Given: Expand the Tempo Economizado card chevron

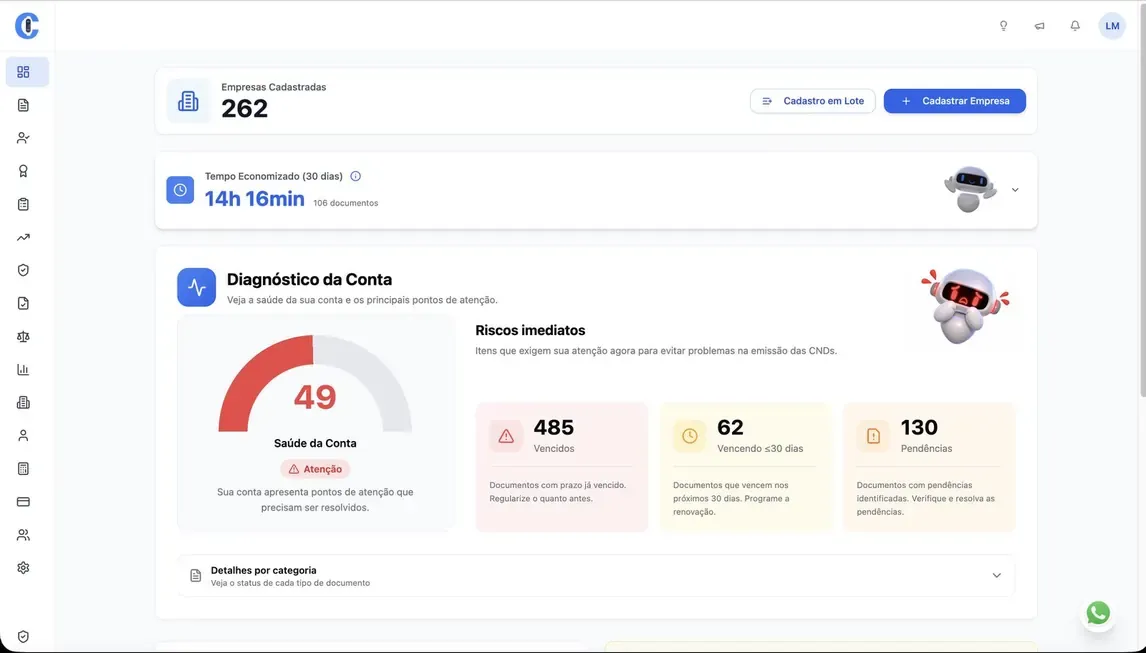Looking at the screenshot, I should [1015, 190].
